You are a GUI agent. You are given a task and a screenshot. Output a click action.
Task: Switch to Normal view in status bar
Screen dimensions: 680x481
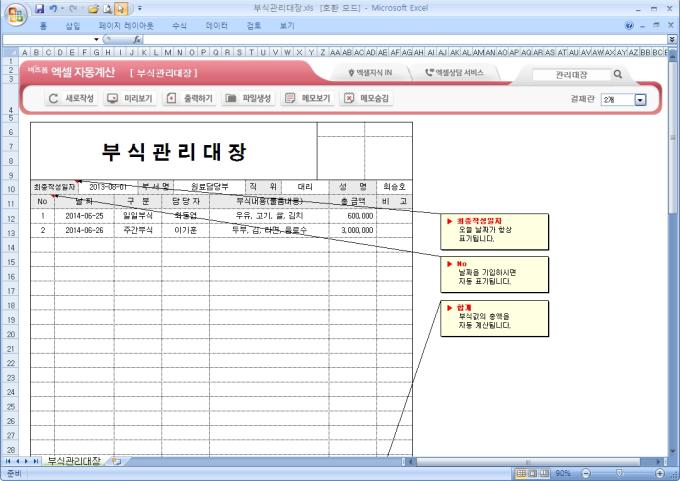(521, 473)
